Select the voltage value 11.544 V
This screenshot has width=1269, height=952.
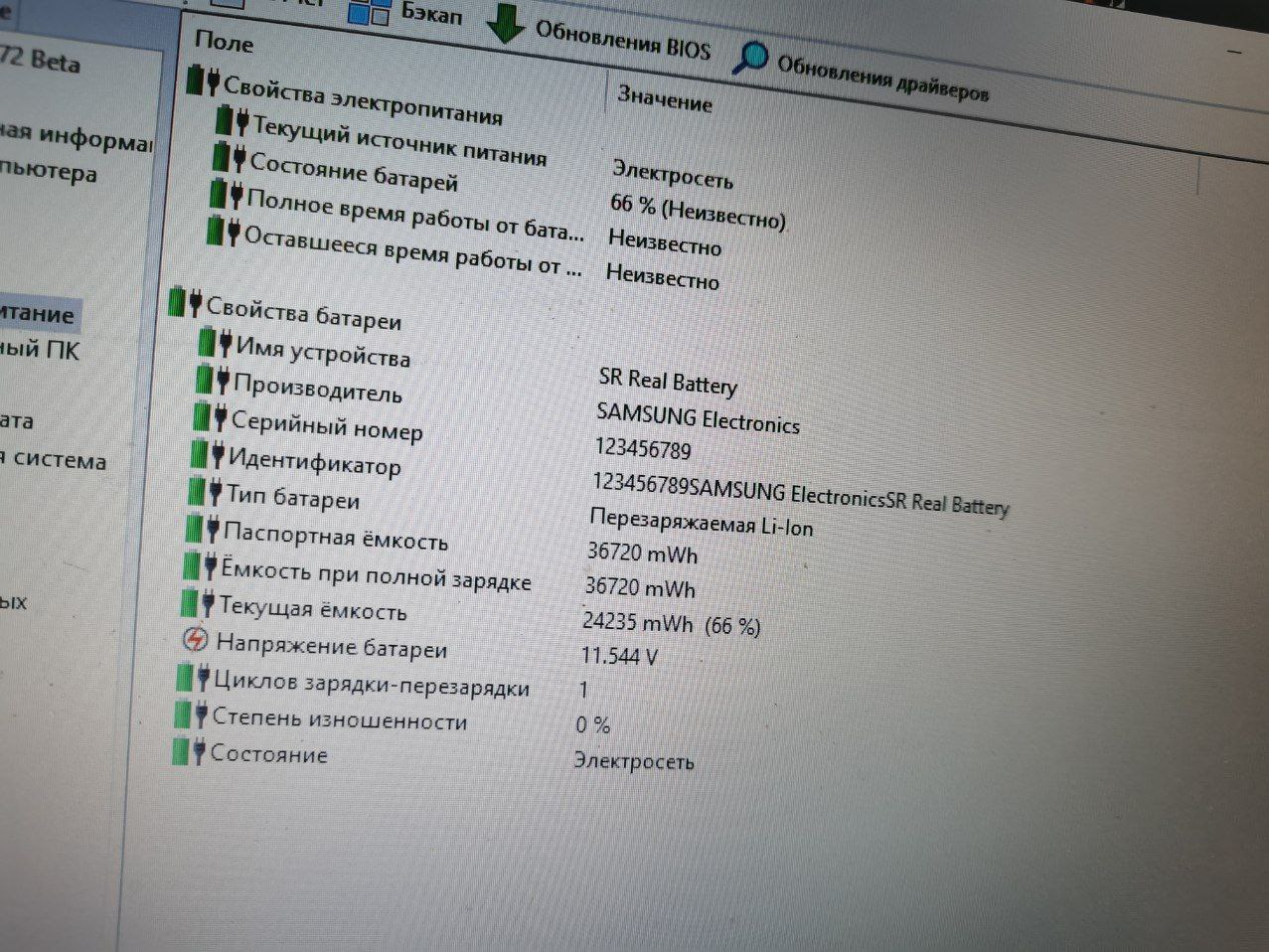619,656
